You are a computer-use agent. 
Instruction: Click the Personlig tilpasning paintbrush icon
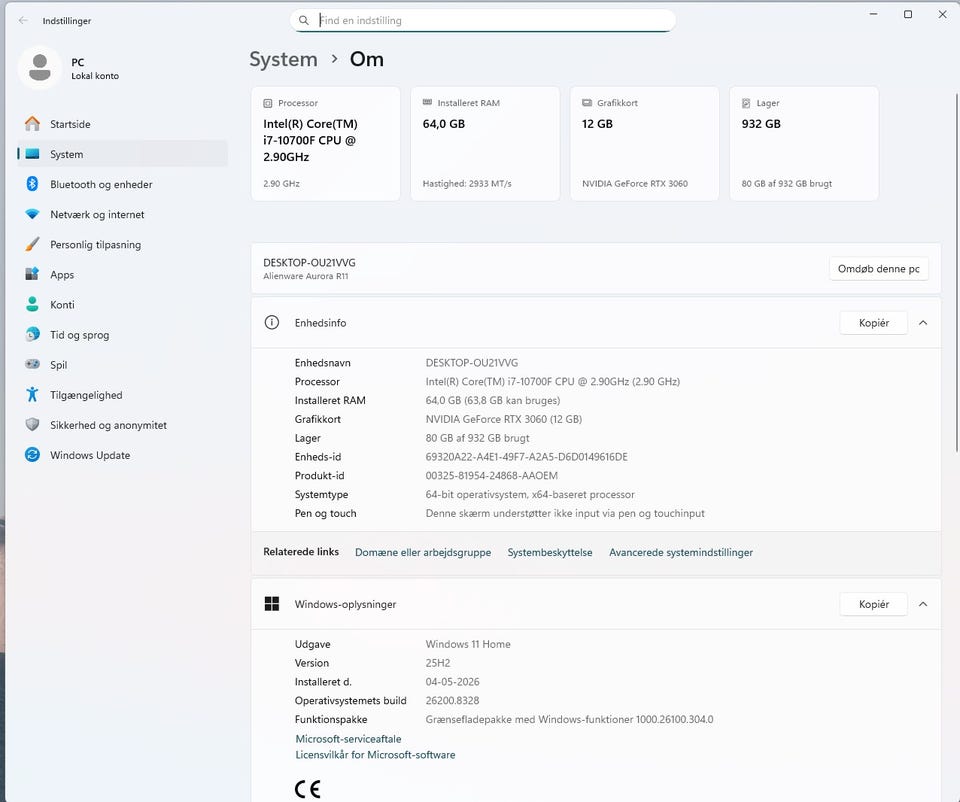coord(32,244)
